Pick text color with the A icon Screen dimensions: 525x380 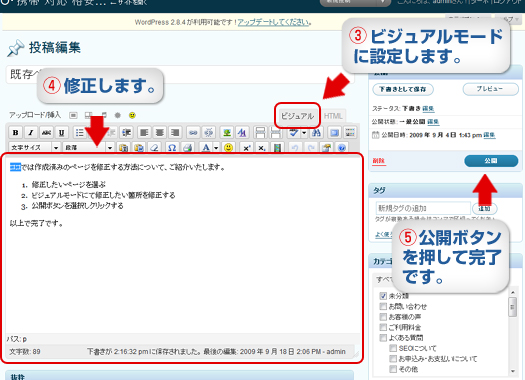click(x=206, y=148)
